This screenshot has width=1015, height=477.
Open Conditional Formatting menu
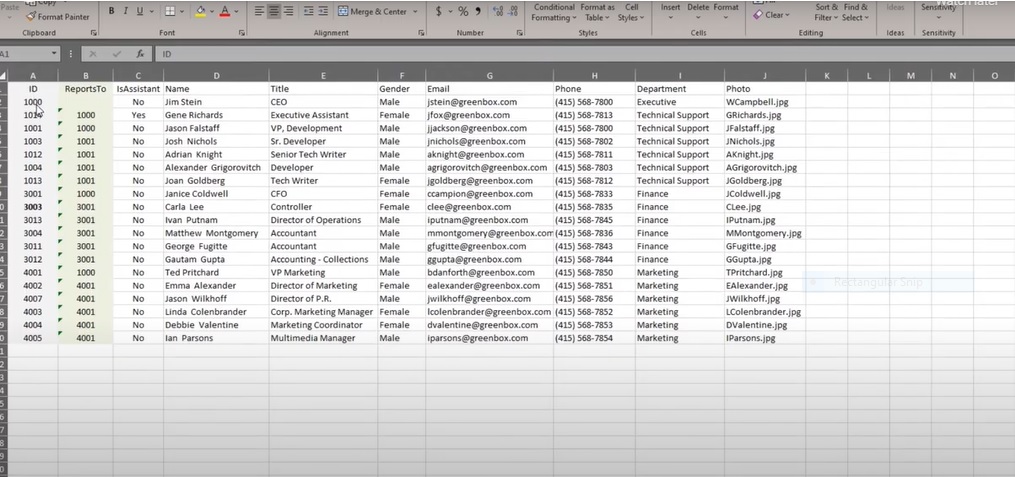(553, 12)
